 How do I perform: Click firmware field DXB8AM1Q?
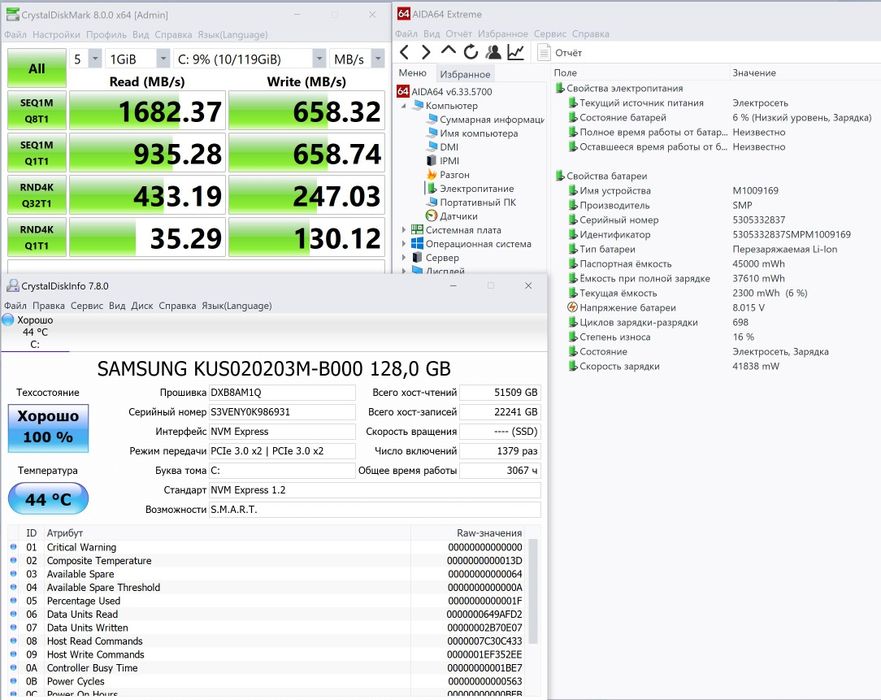click(282, 392)
